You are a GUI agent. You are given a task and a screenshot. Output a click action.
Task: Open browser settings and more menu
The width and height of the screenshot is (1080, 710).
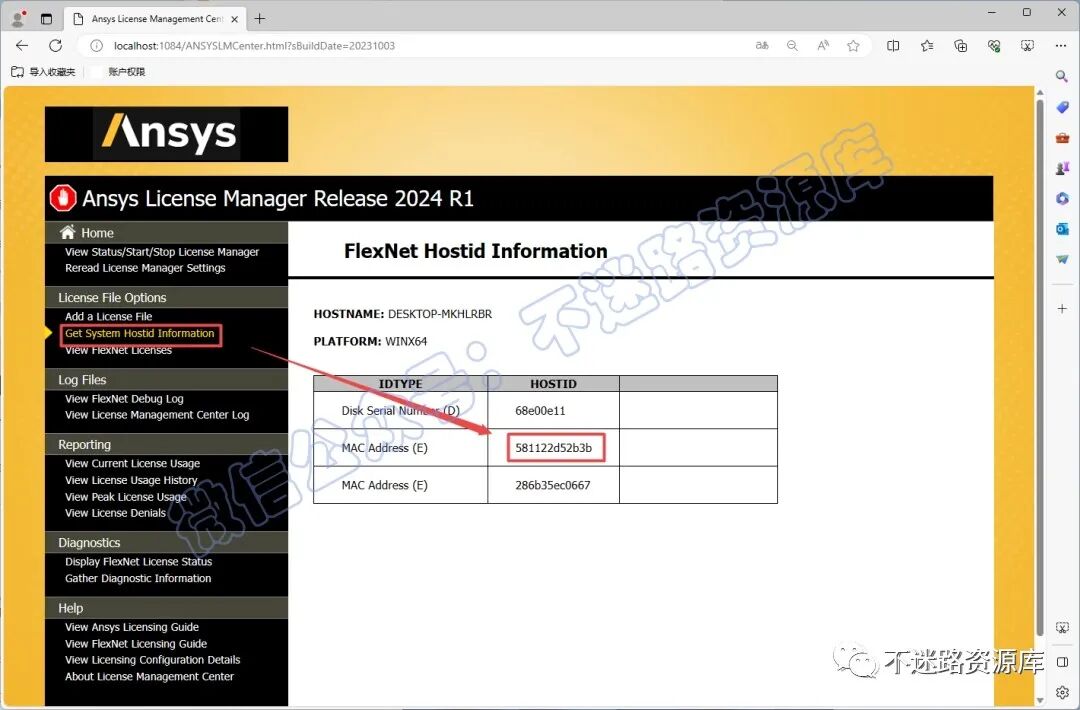tap(1061, 45)
